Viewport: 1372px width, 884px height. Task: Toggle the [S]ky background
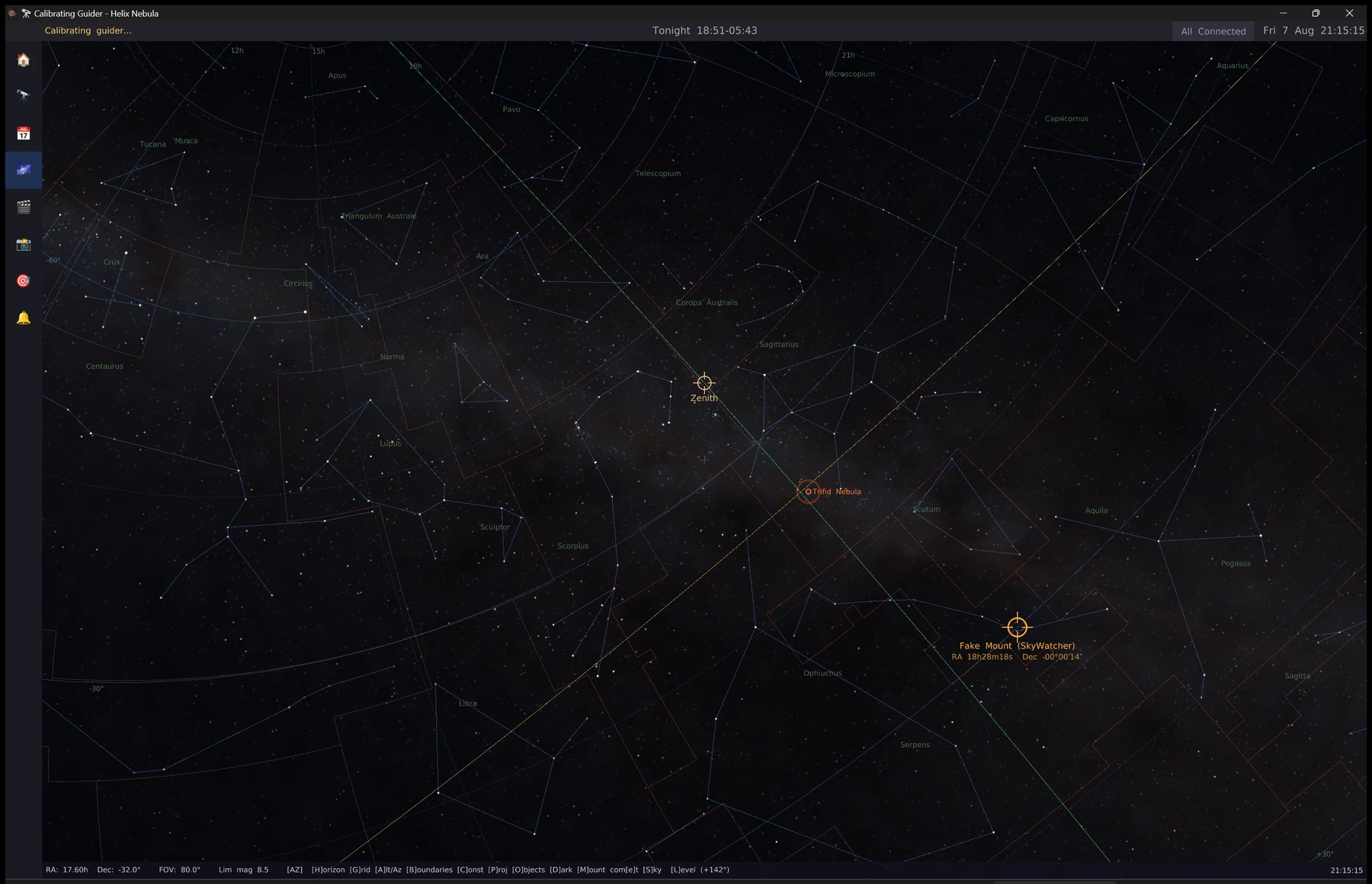coord(652,870)
